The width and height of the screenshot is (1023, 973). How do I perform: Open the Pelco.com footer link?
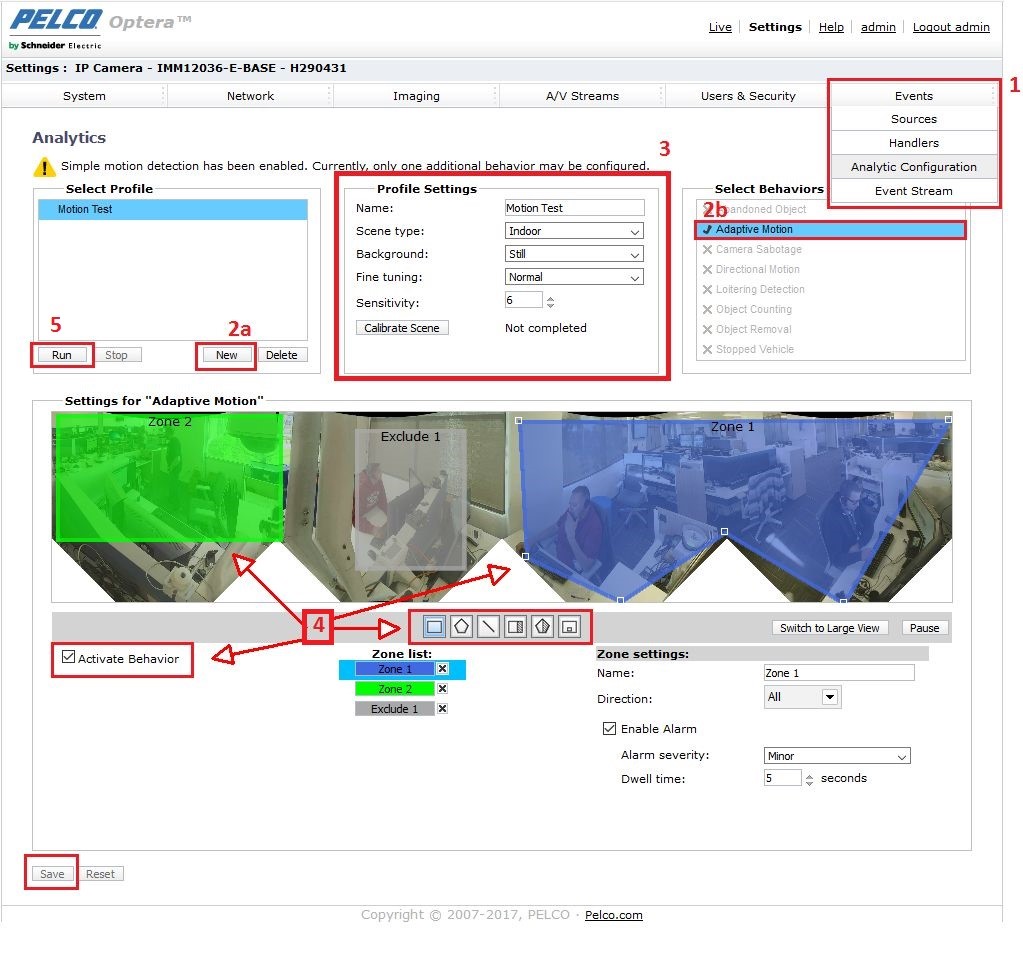pos(614,915)
